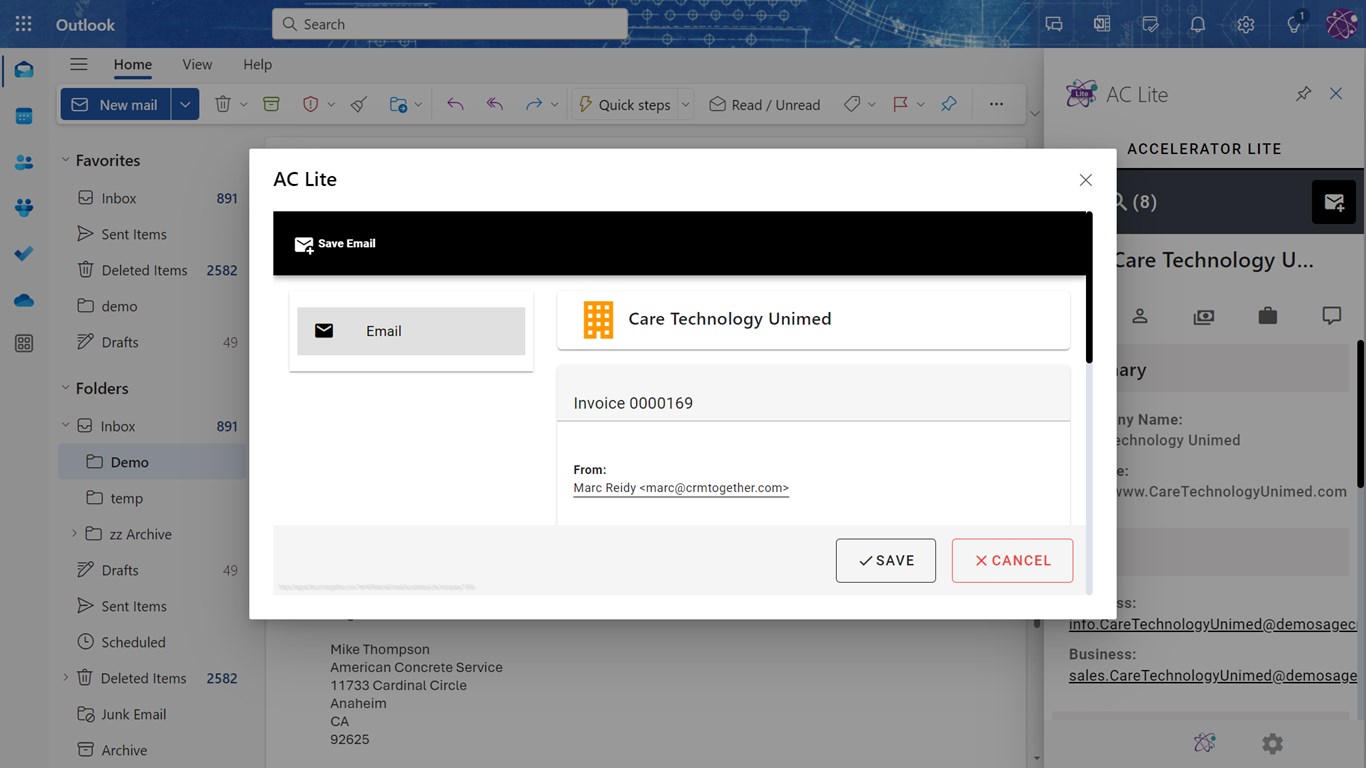
Task: Open the Marc Reidy sender address link
Action: (x=681, y=488)
